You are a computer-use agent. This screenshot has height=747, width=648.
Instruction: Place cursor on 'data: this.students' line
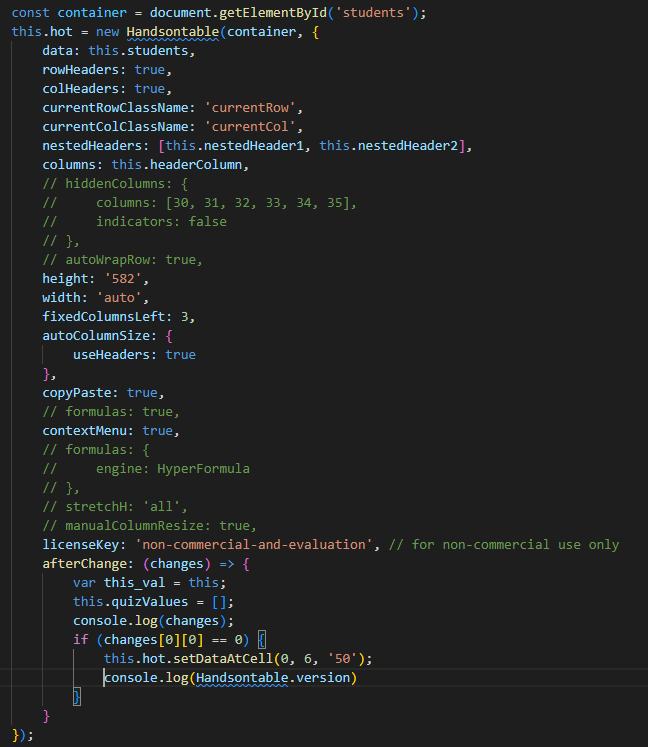119,51
